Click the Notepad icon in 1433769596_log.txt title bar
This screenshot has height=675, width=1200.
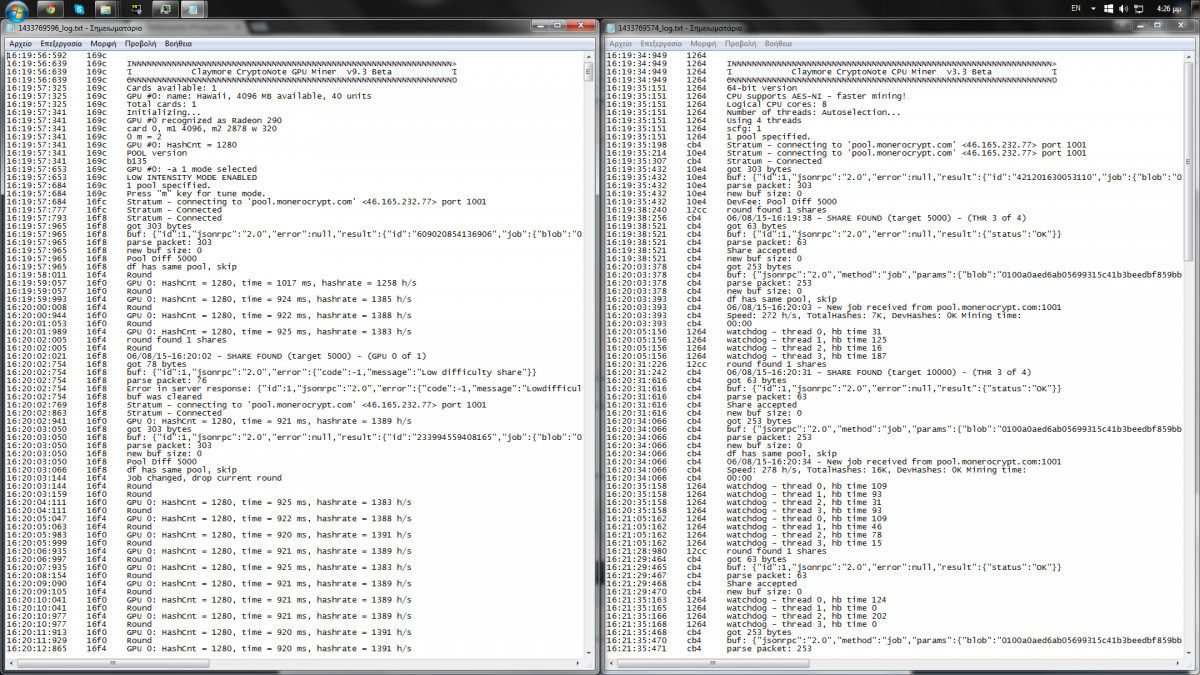click(x=11, y=30)
